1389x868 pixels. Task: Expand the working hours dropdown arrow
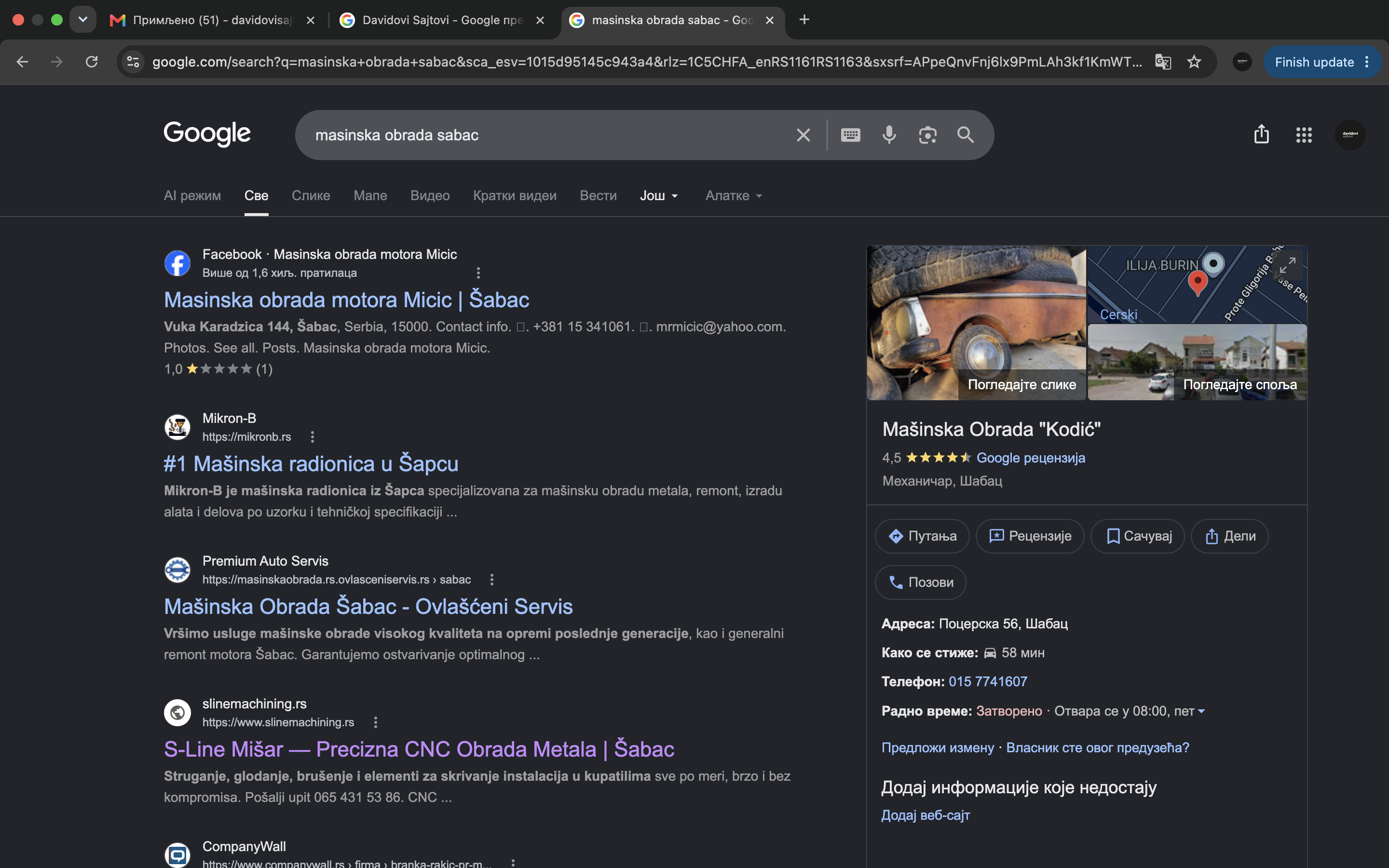(x=1201, y=711)
